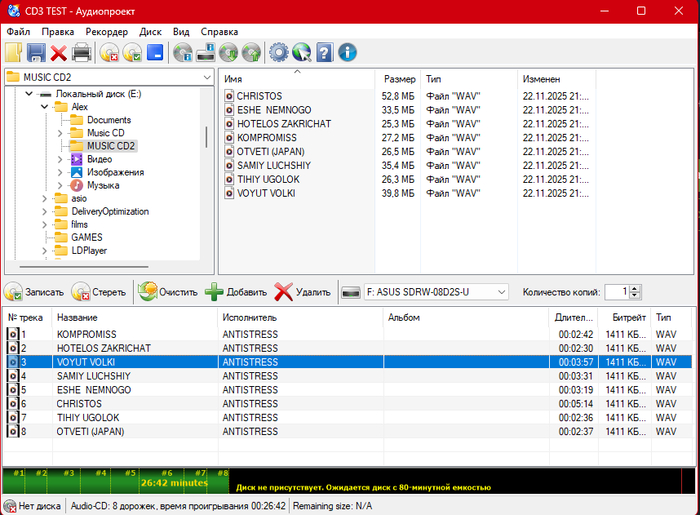700x515 pixels.
Task: Click the question mark help icon
Action: [325, 53]
